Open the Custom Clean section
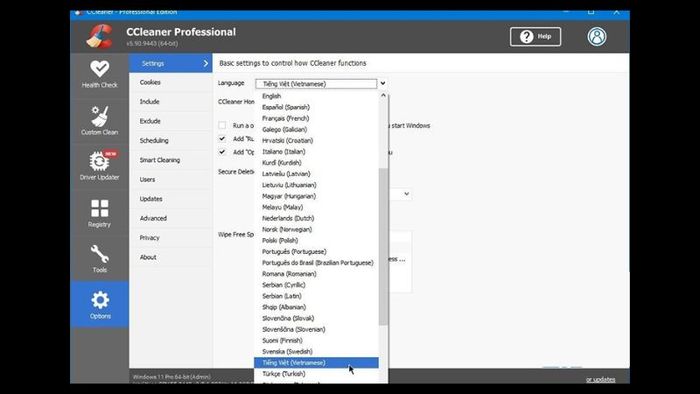 (x=100, y=120)
